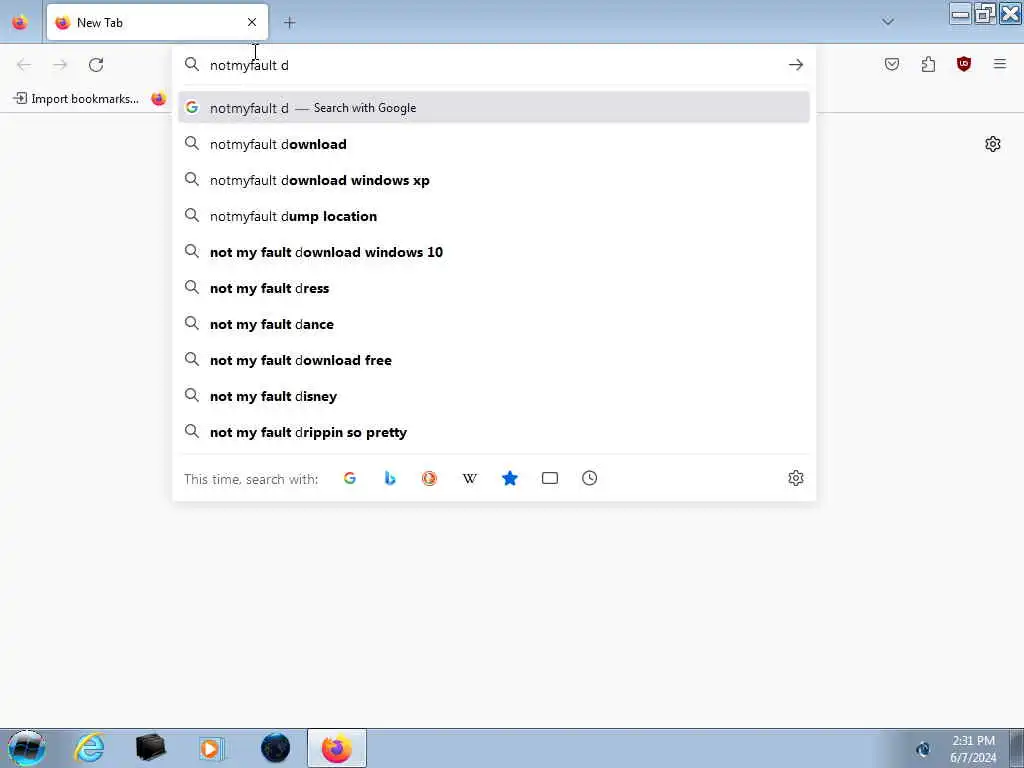The width and height of the screenshot is (1024, 768).
Task: Open the Windows Start button
Action: click(x=26, y=748)
